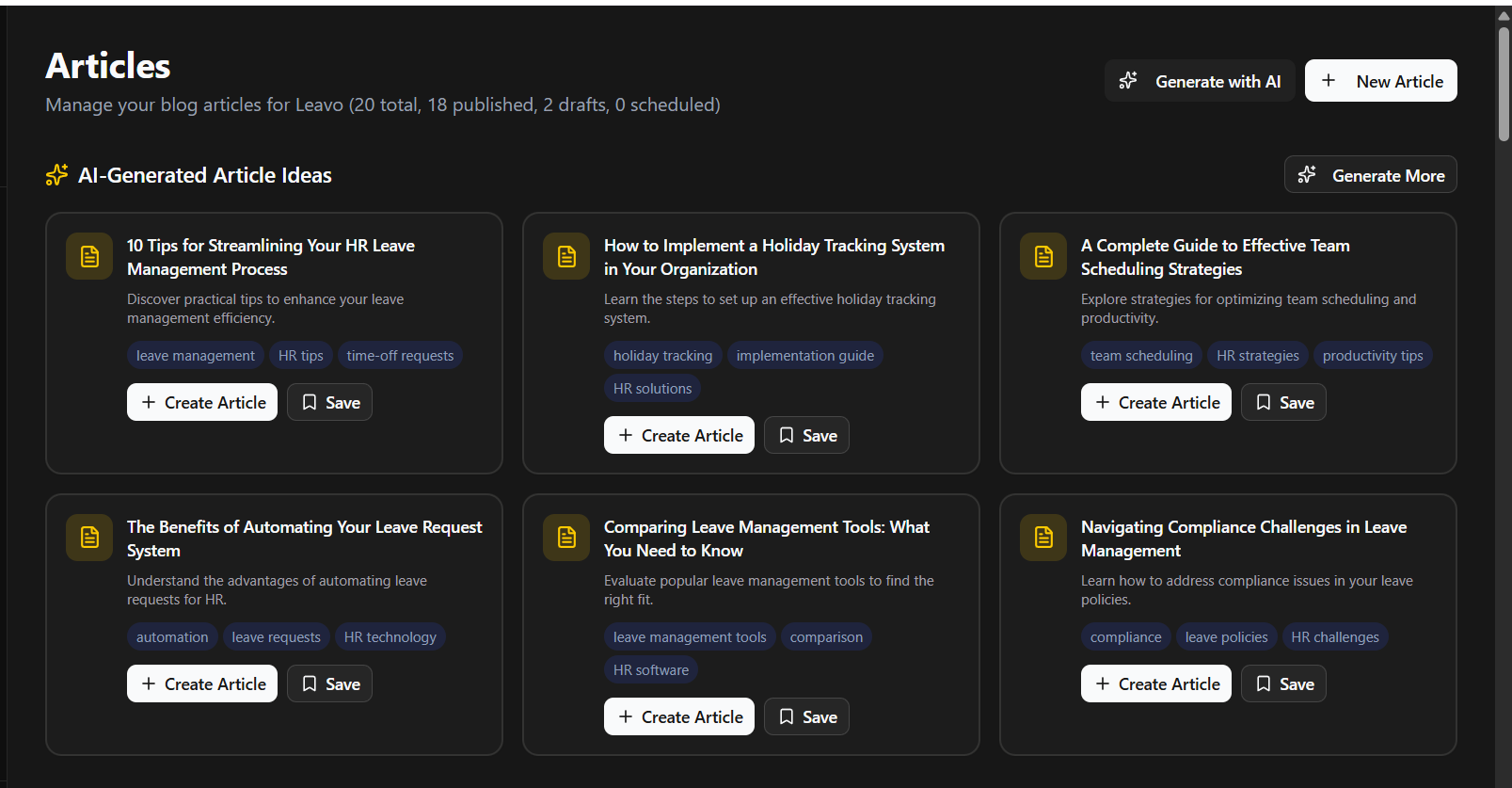
Task: Select the 'leave policies' tag
Action: click(x=1227, y=636)
